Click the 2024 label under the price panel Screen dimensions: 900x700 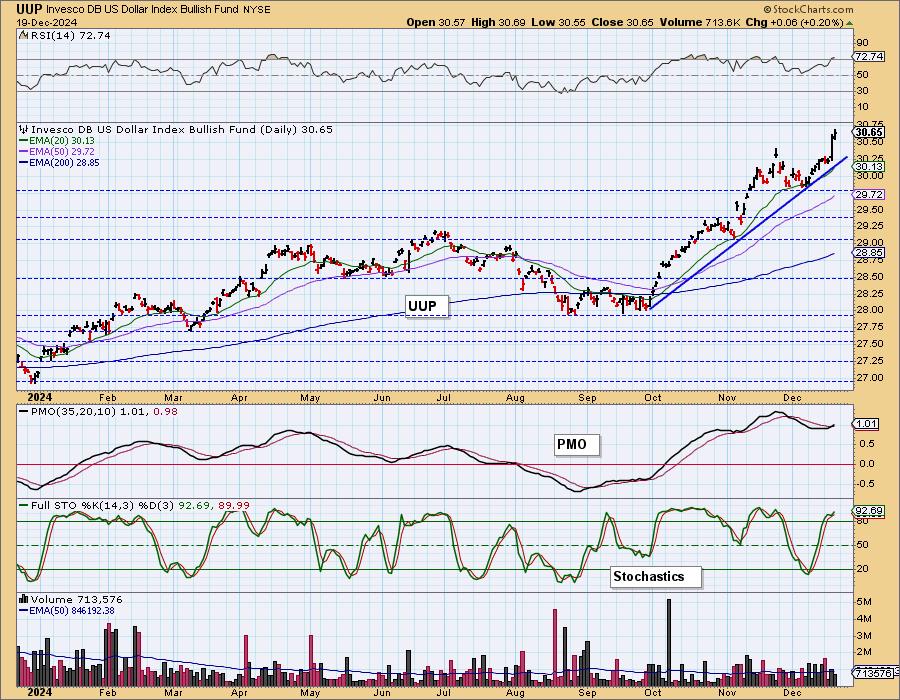tap(40, 398)
